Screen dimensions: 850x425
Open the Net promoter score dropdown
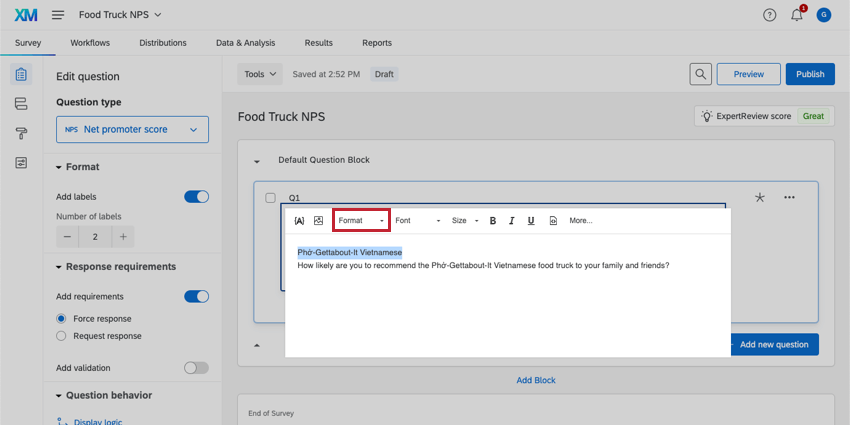(132, 129)
